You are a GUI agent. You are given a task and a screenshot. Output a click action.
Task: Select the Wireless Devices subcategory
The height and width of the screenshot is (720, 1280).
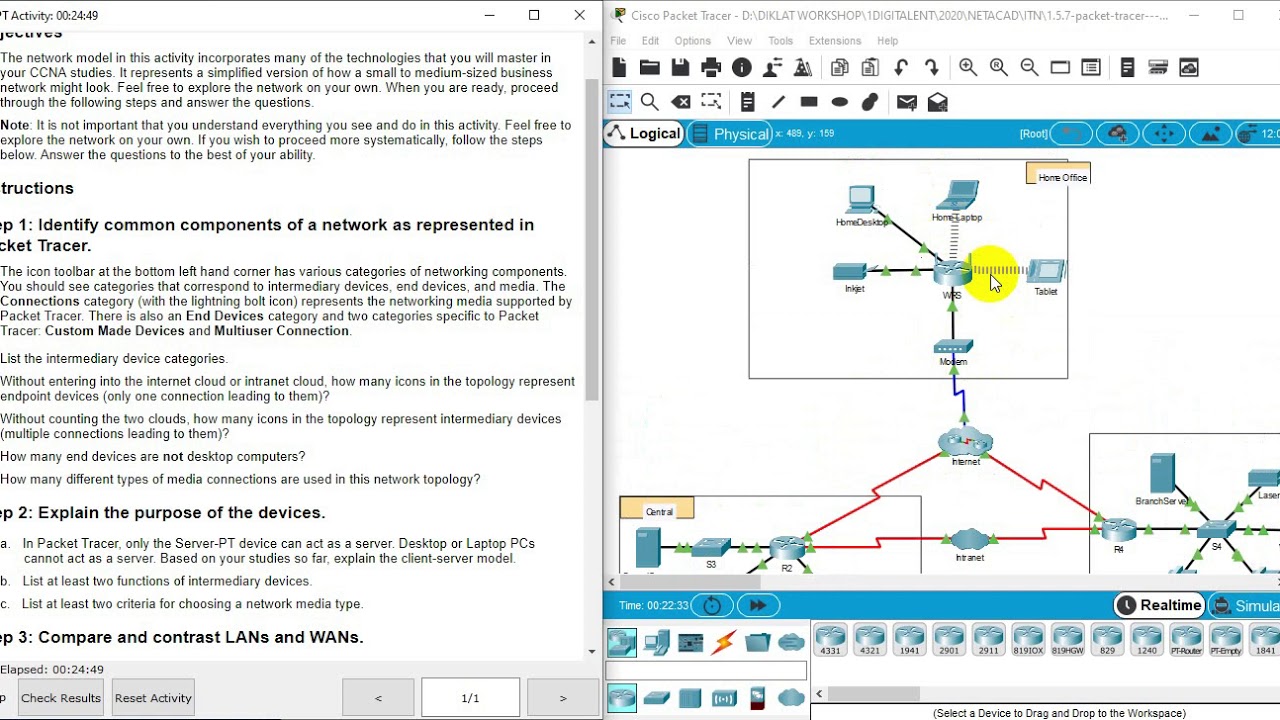pyautogui.click(x=723, y=698)
